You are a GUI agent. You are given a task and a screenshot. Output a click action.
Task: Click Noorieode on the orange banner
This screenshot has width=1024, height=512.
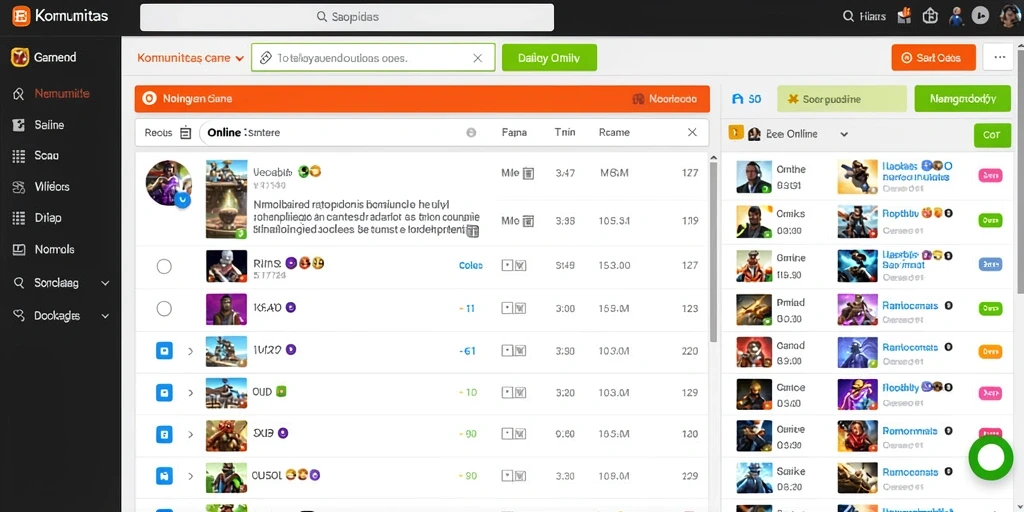coord(664,99)
